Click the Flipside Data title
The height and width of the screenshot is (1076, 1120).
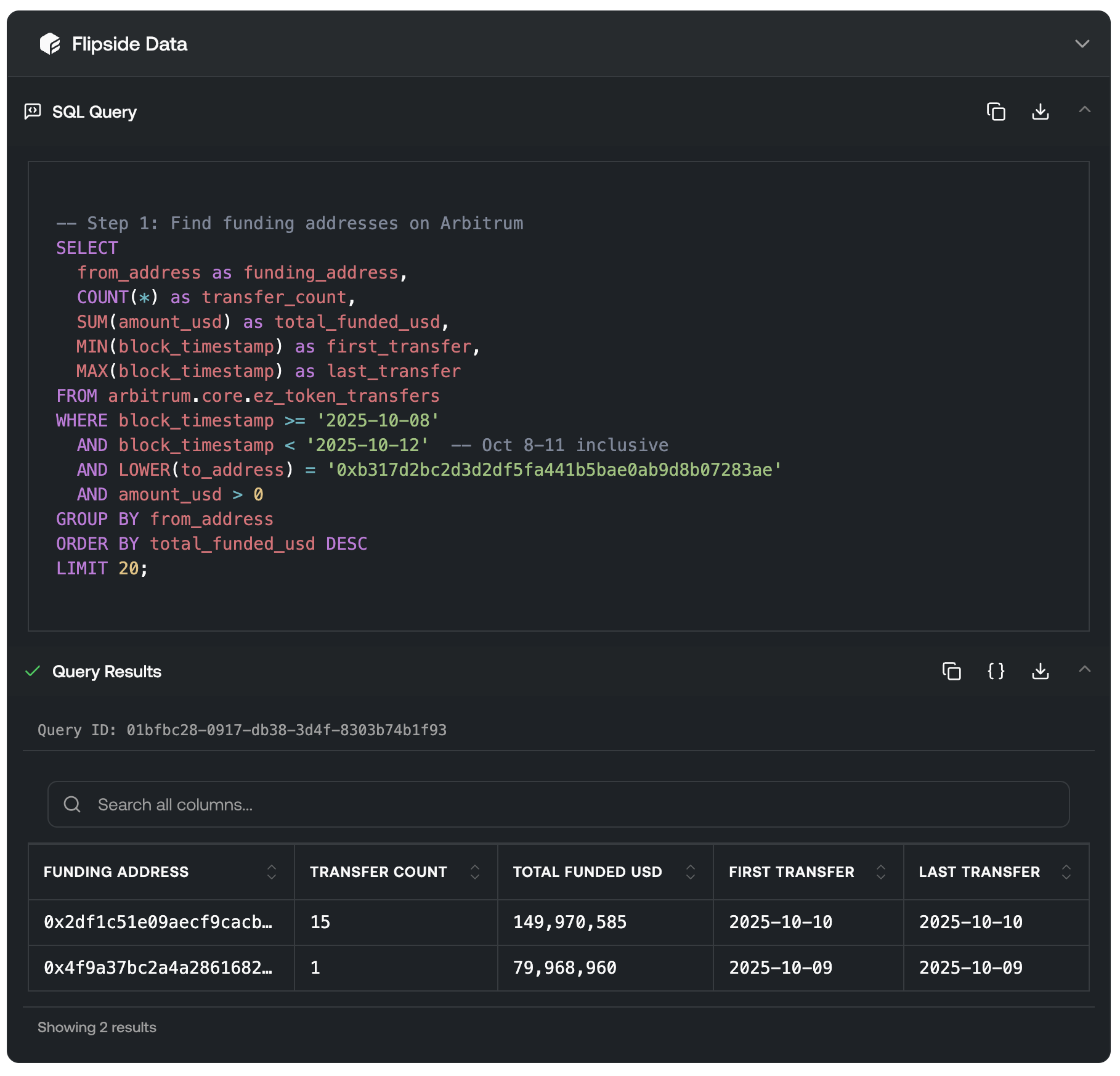point(129,44)
